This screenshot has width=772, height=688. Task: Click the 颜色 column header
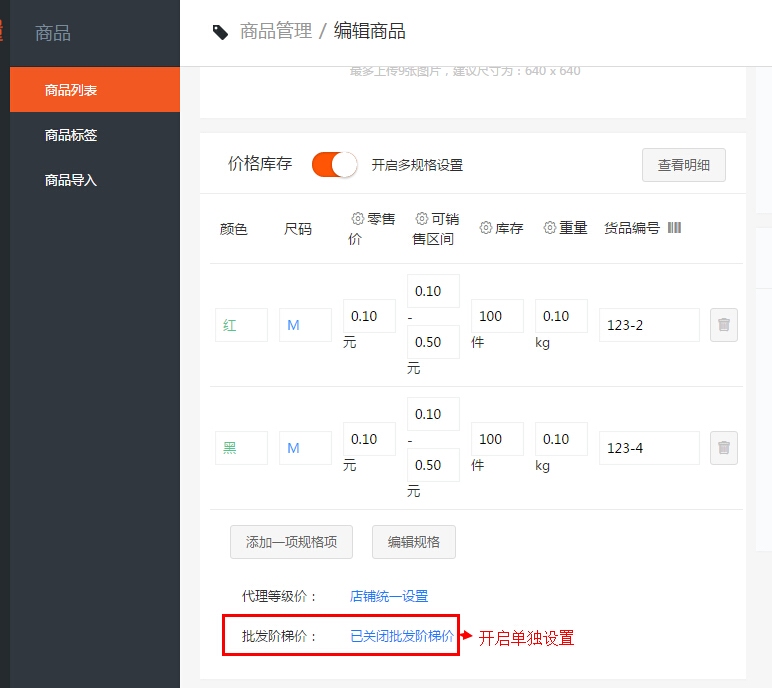point(233,229)
